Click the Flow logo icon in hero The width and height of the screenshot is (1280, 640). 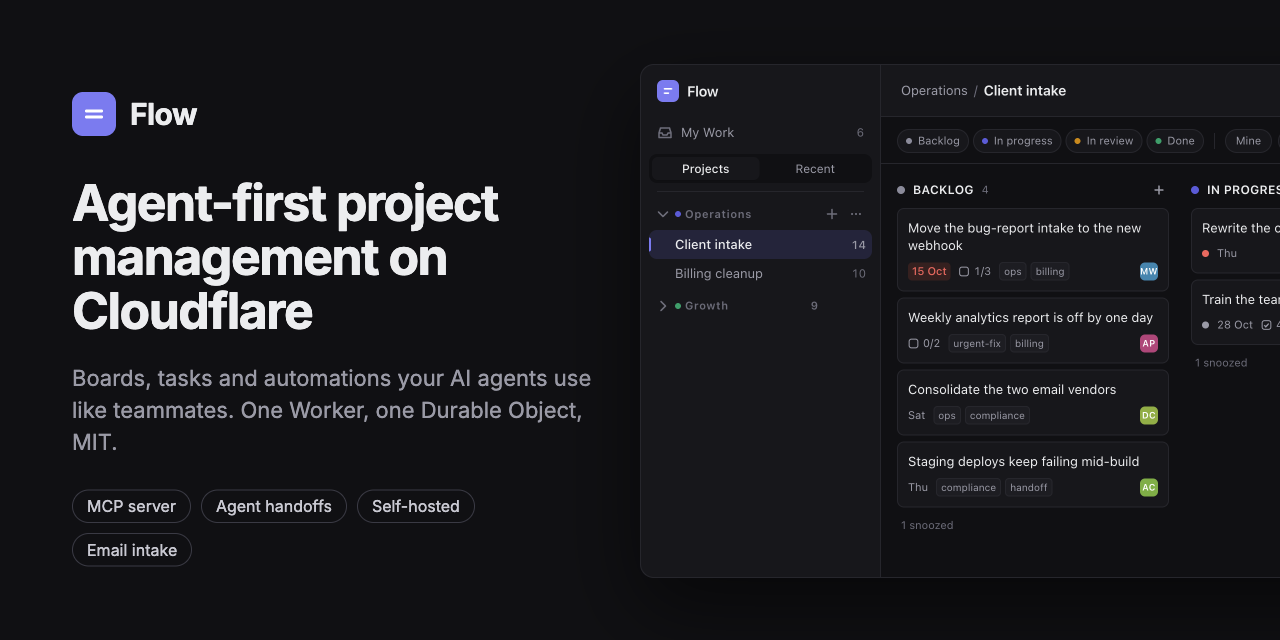[x=94, y=114]
